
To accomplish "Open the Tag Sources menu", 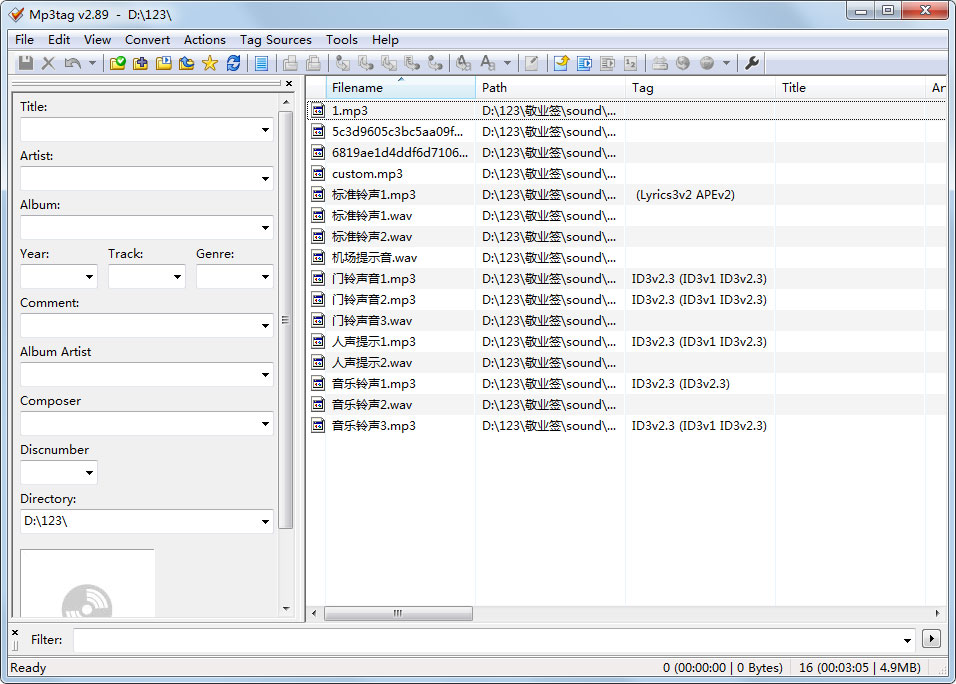I will pos(276,40).
